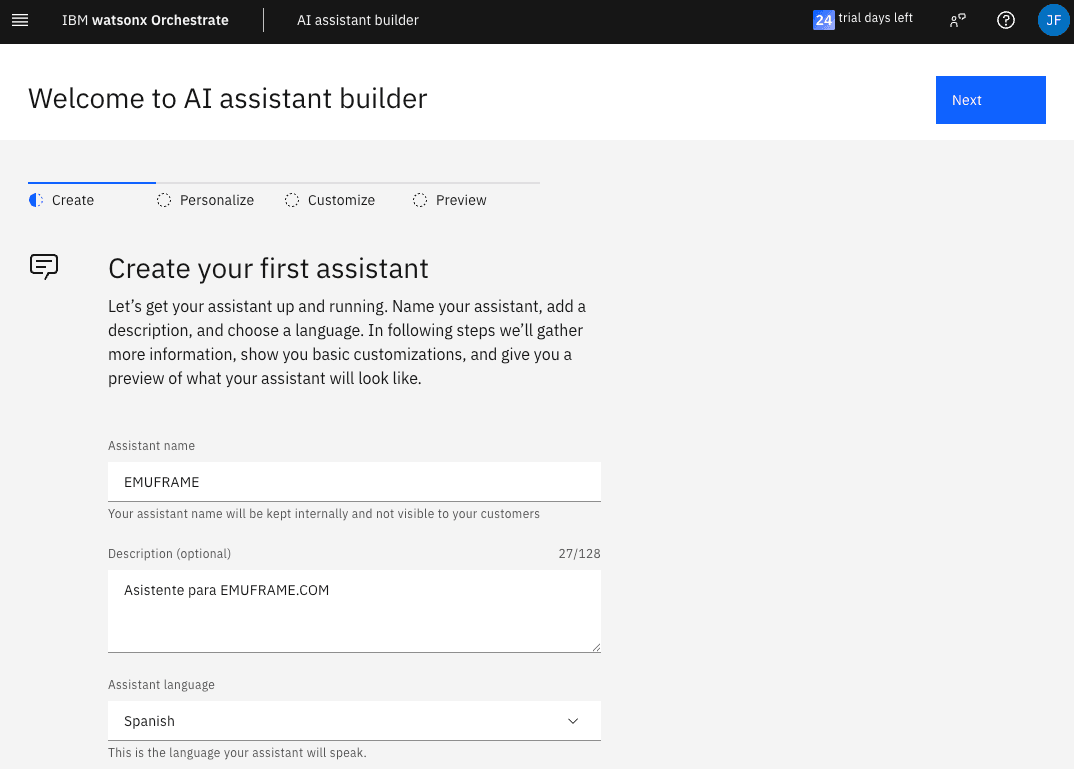Click the Personalize step circle icon

click(x=164, y=200)
